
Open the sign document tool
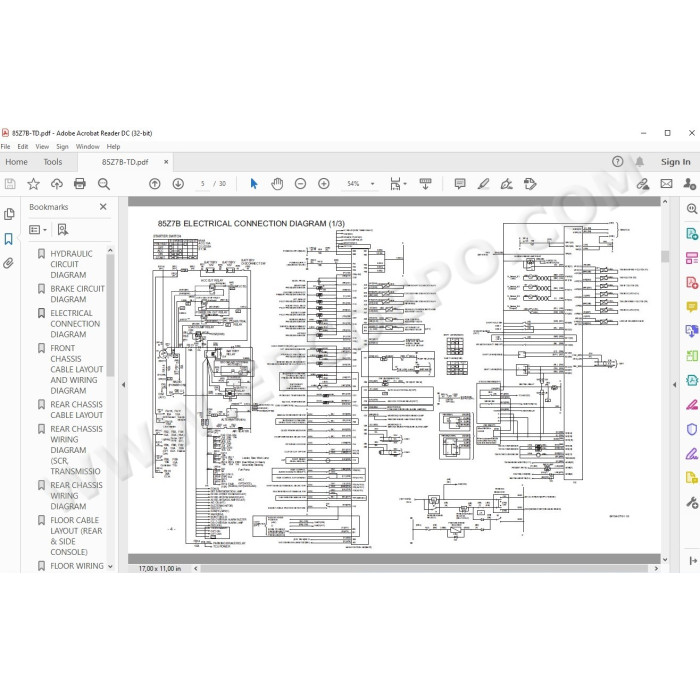click(x=507, y=183)
